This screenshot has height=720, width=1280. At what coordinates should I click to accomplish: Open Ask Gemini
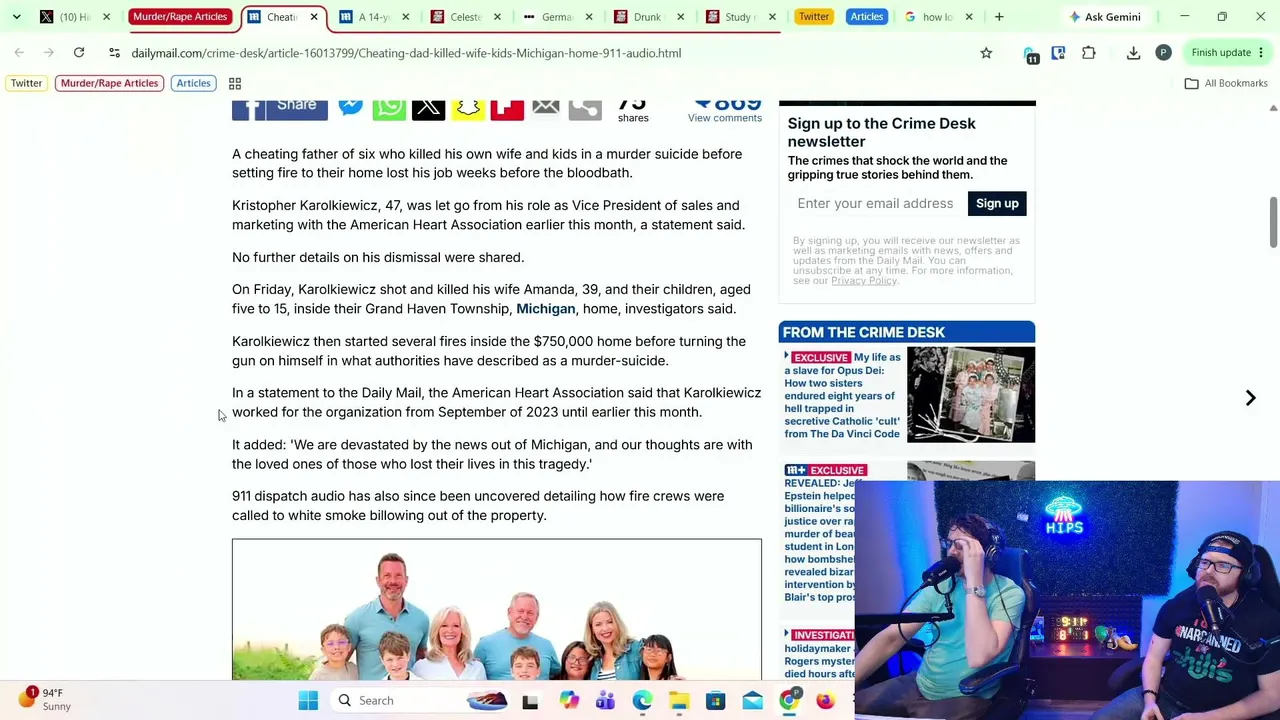pyautogui.click(x=1105, y=17)
